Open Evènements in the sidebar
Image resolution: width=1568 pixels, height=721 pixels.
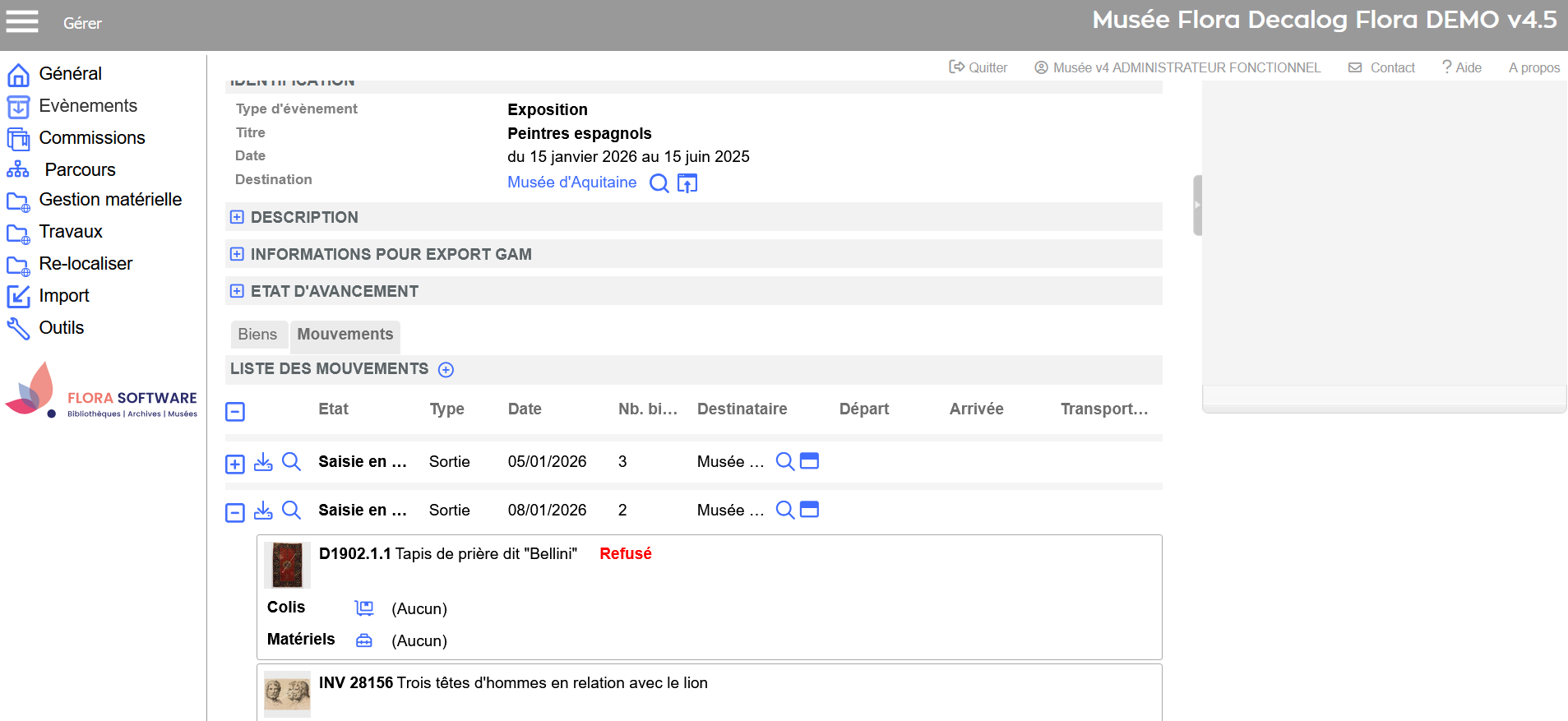87,106
